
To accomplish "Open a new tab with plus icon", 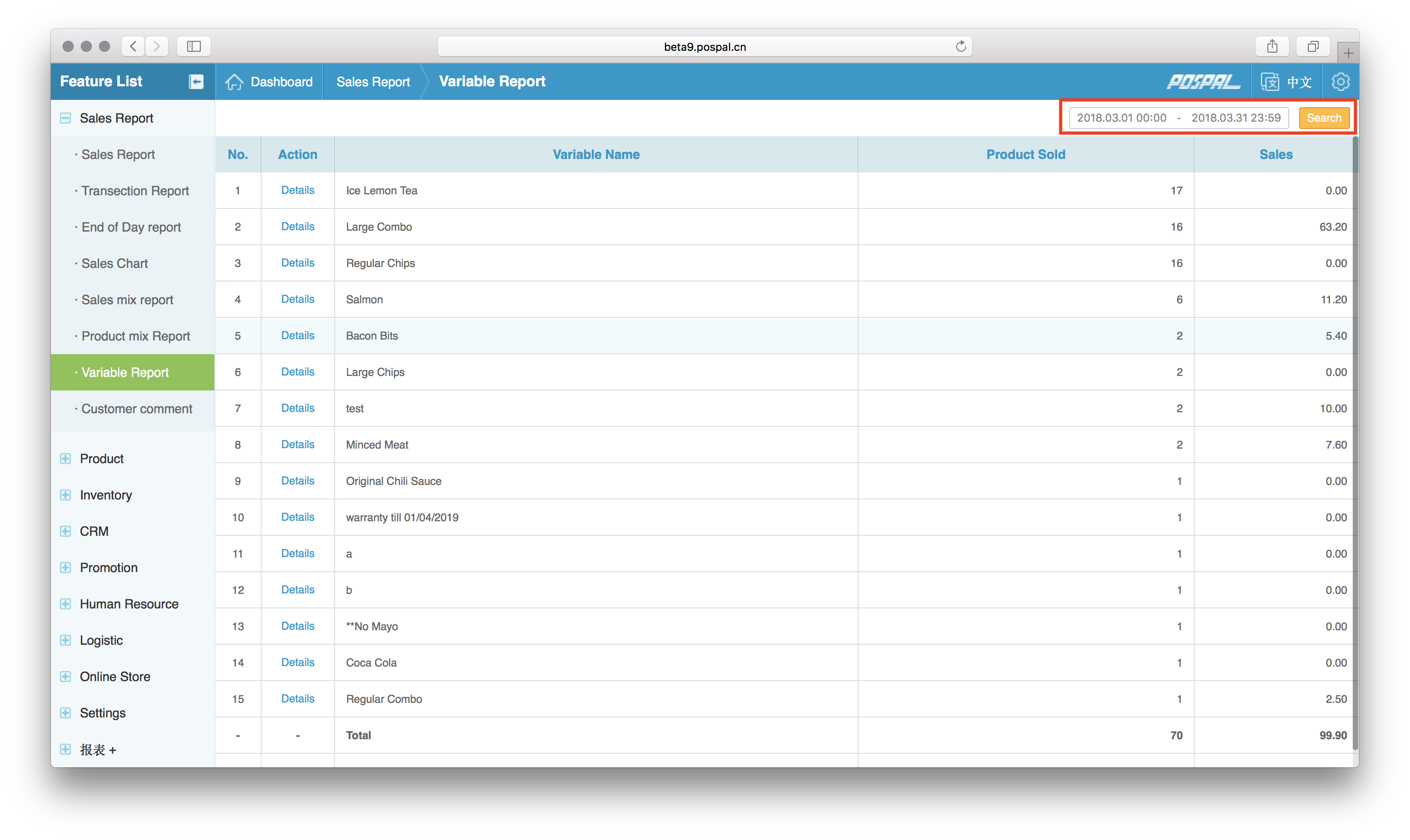I will coord(1348,53).
